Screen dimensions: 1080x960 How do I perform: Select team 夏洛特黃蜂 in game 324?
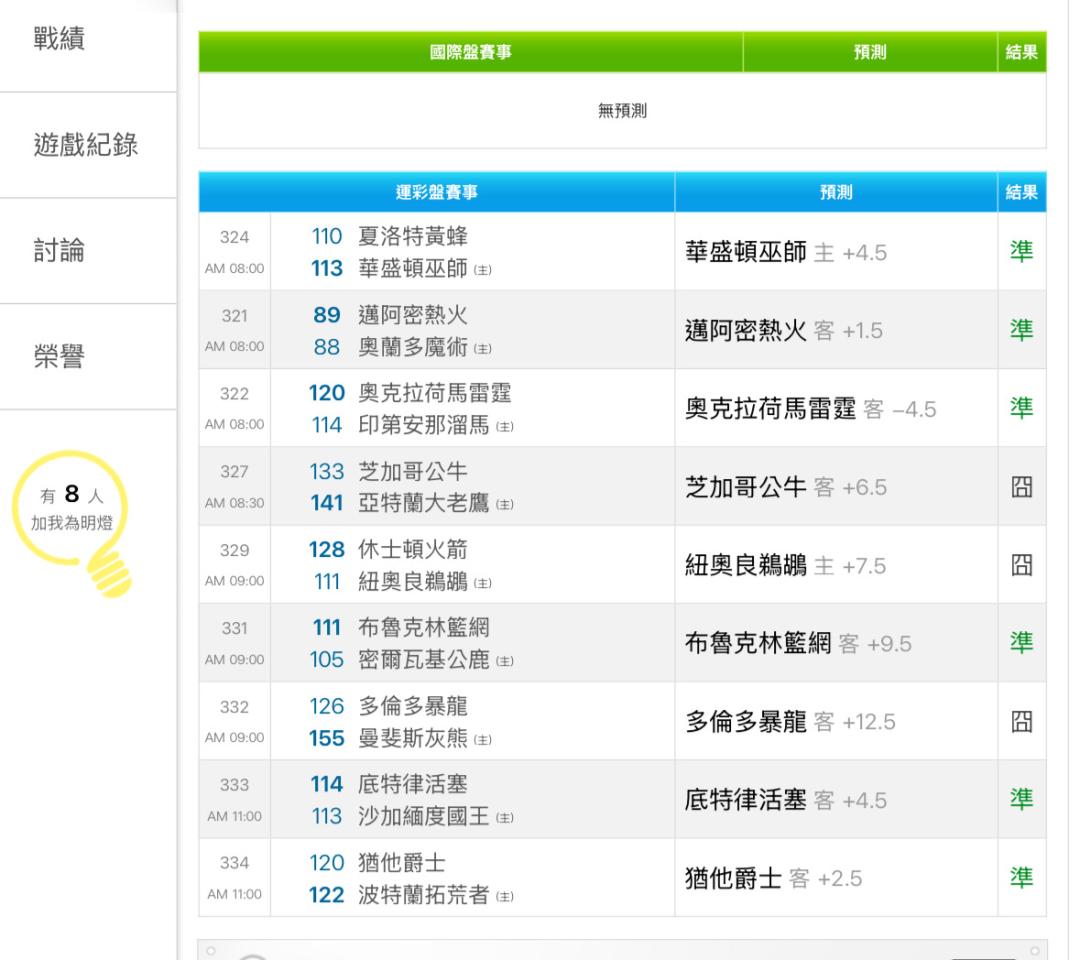pos(413,236)
